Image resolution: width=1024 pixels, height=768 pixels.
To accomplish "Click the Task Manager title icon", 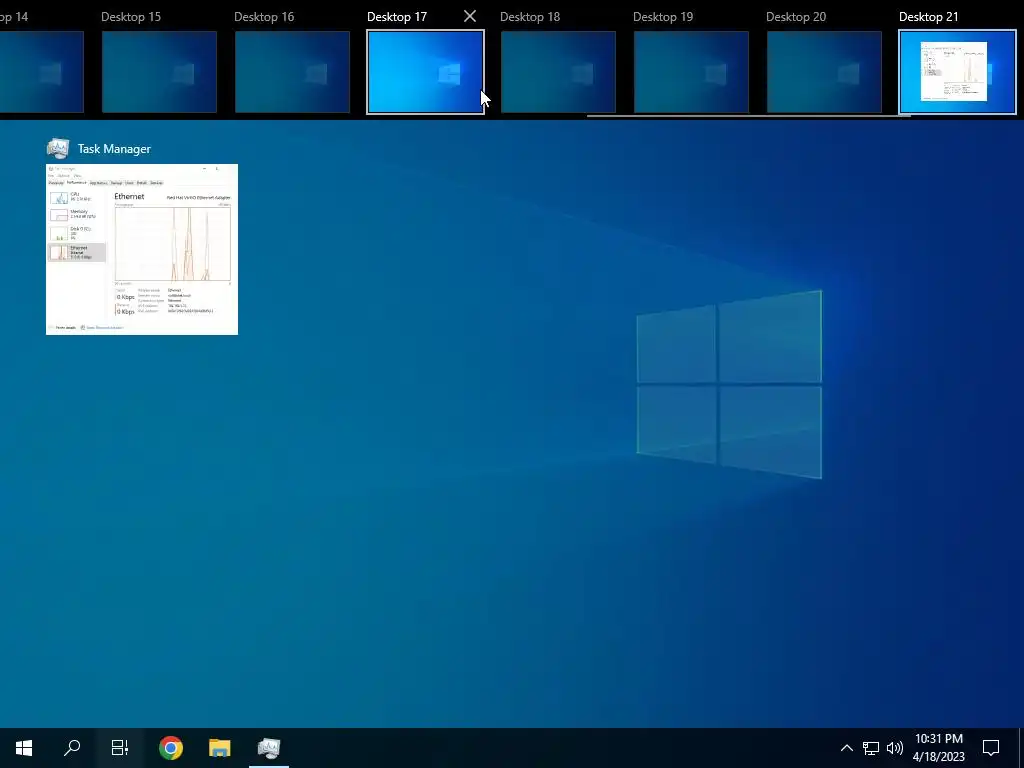I will click(x=58, y=148).
